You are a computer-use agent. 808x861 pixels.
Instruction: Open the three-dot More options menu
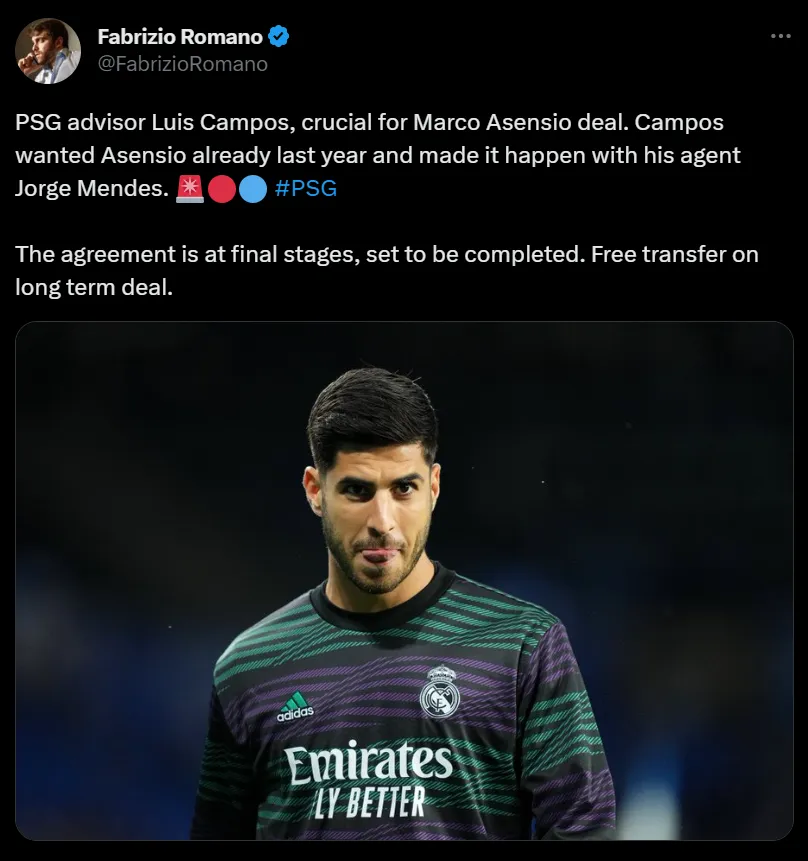point(780,36)
